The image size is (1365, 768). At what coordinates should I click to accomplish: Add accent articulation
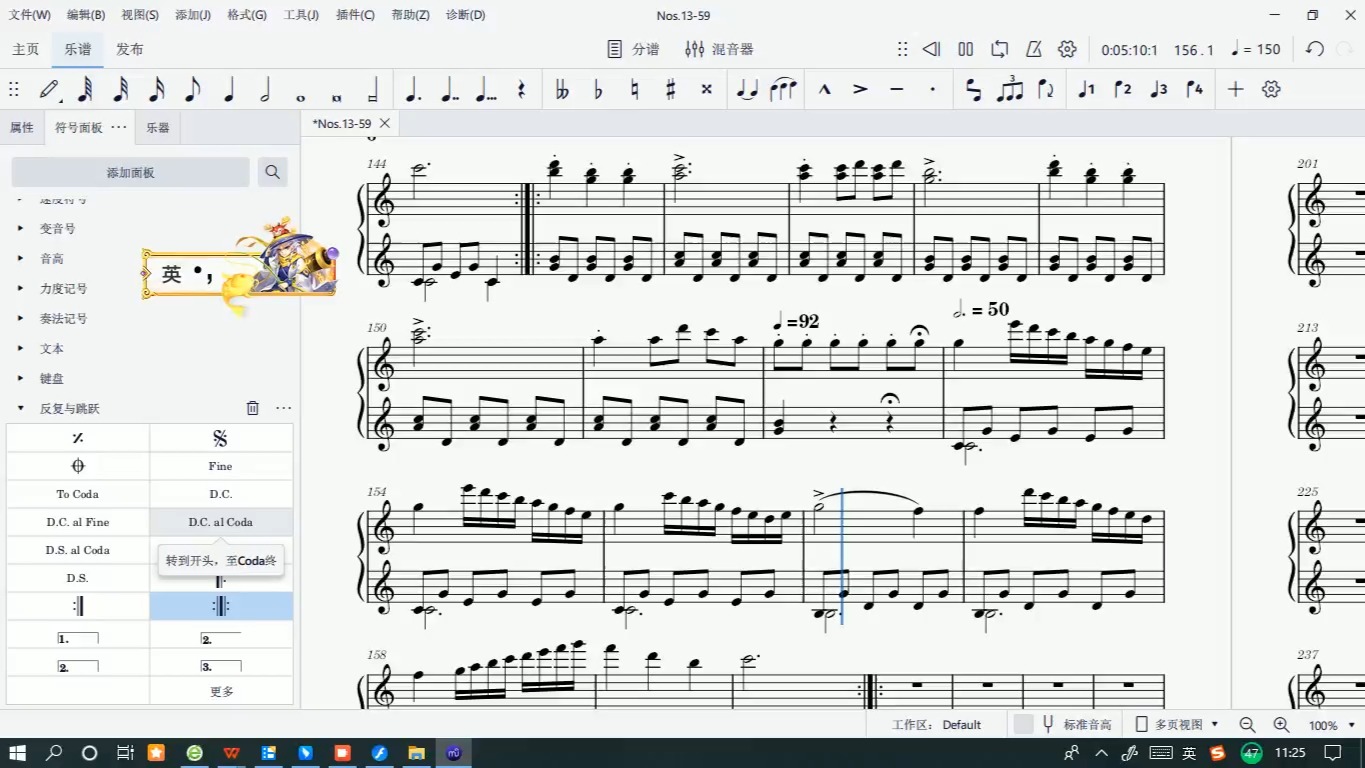coord(860,89)
